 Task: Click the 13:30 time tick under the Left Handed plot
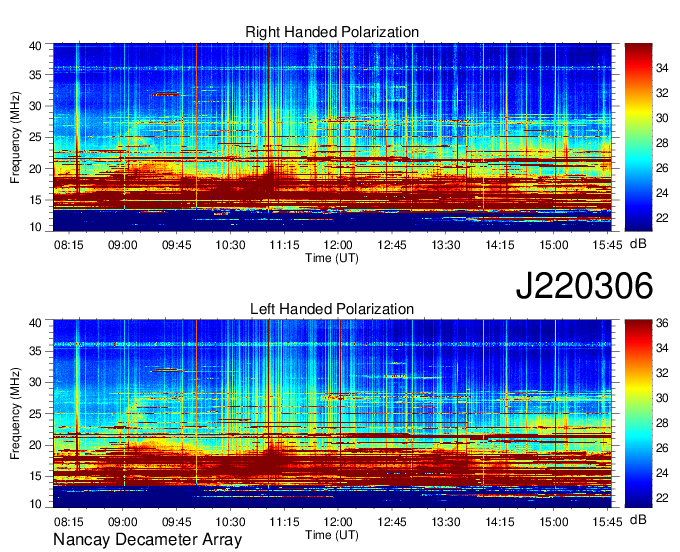[446, 522]
